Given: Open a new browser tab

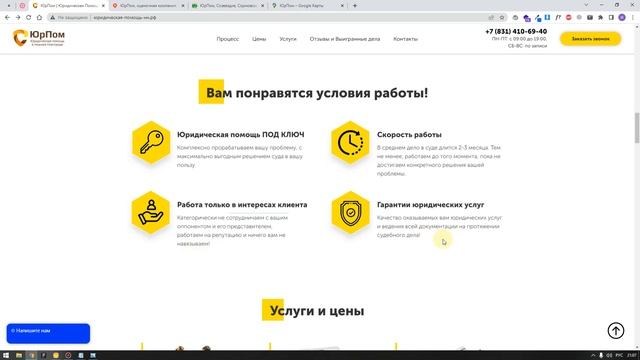Looking at the screenshot, I should (x=355, y=6).
